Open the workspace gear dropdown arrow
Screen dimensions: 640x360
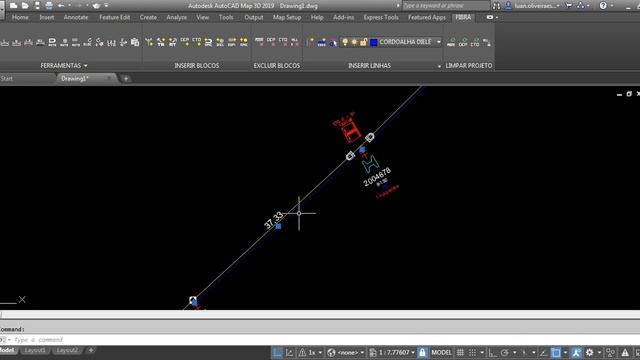pos(599,352)
